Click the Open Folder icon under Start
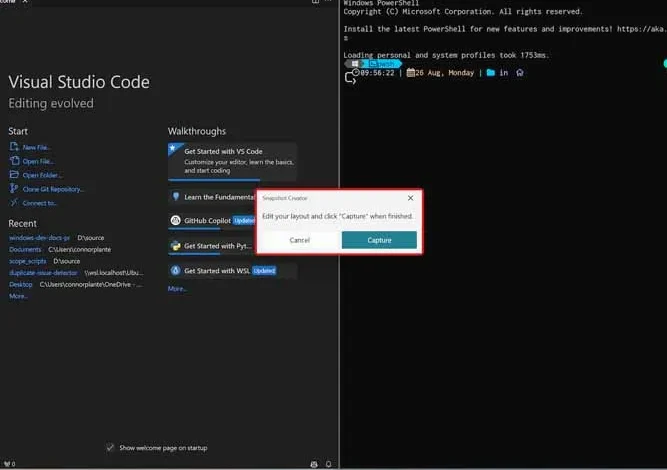 (14, 174)
